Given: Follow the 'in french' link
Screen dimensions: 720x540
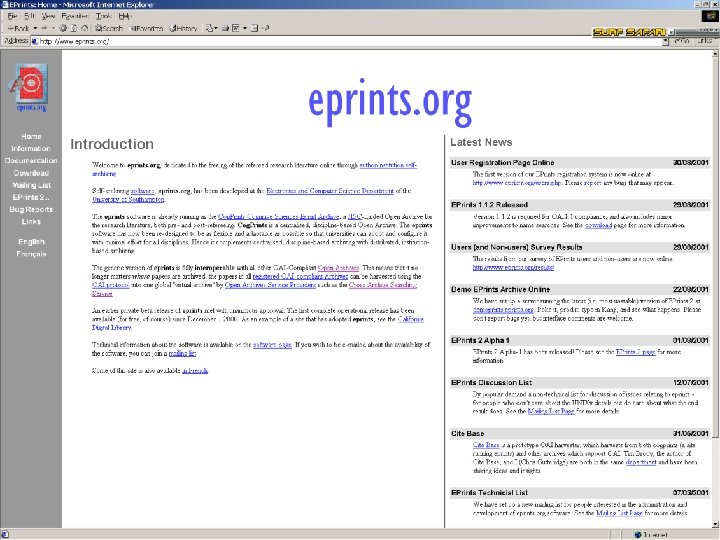Looking at the screenshot, I should (x=195, y=371).
